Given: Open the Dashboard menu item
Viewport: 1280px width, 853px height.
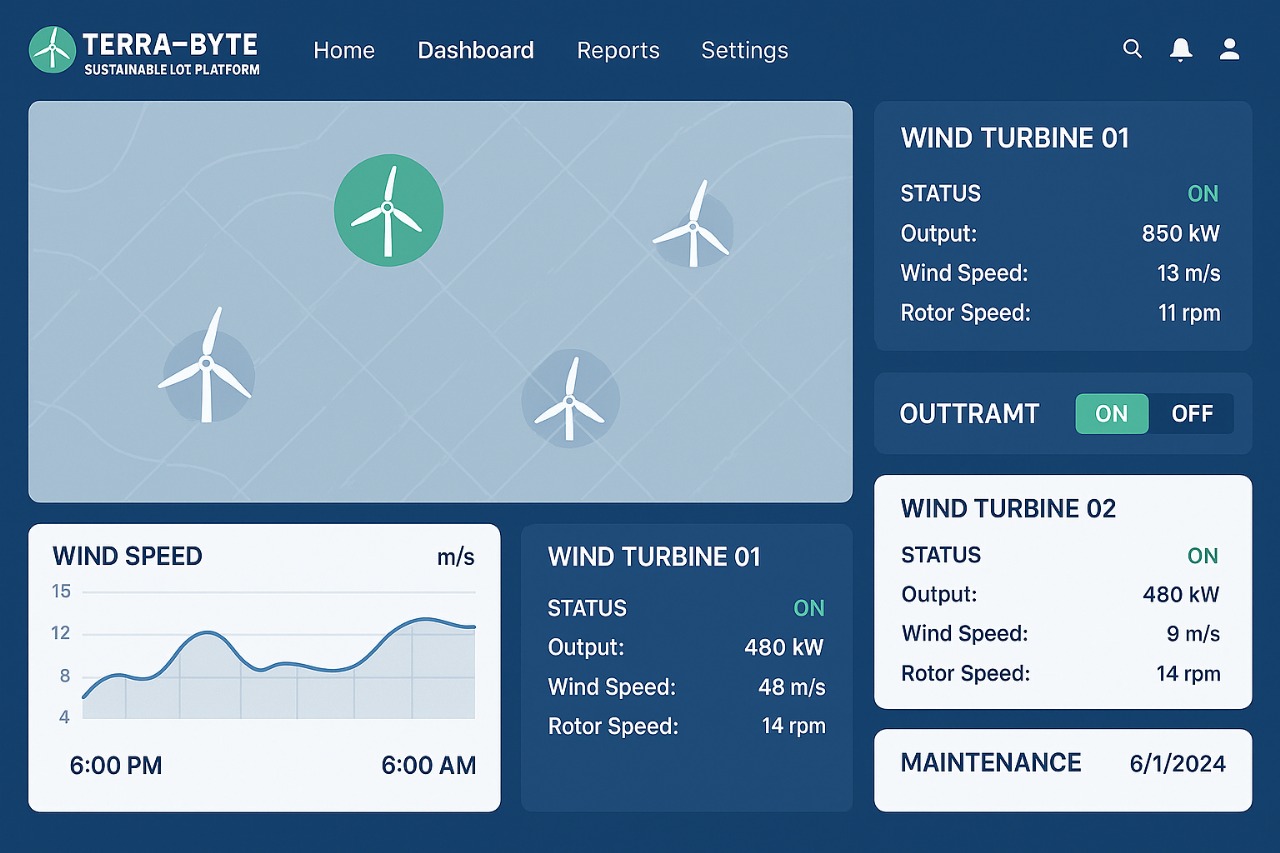Looking at the screenshot, I should 476,50.
